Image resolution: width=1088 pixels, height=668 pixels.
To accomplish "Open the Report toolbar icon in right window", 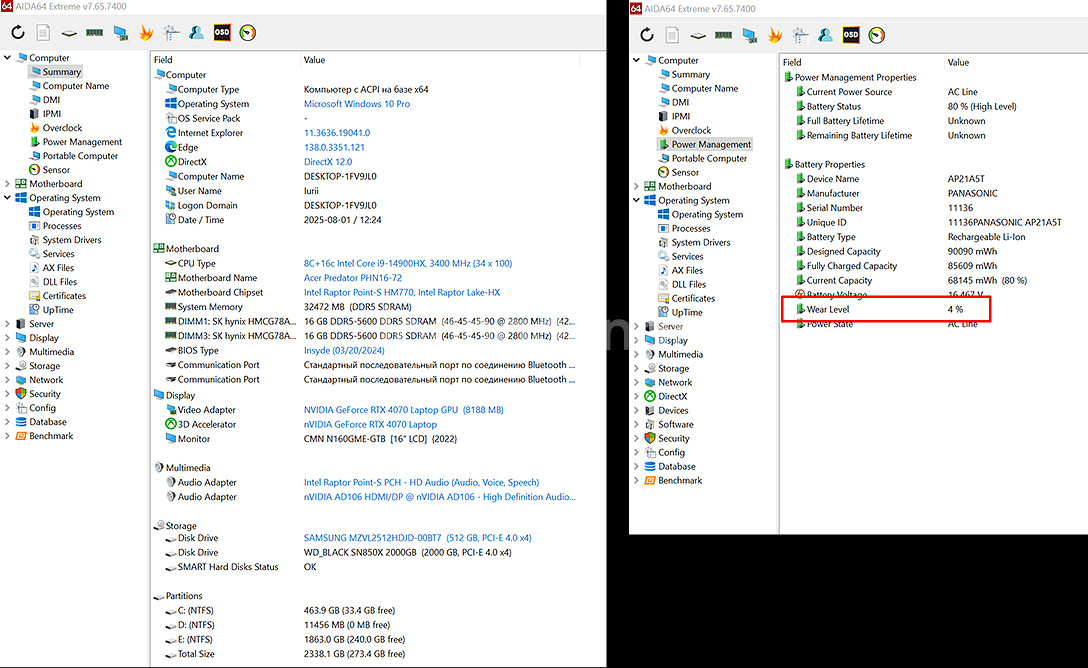I will (x=672, y=35).
